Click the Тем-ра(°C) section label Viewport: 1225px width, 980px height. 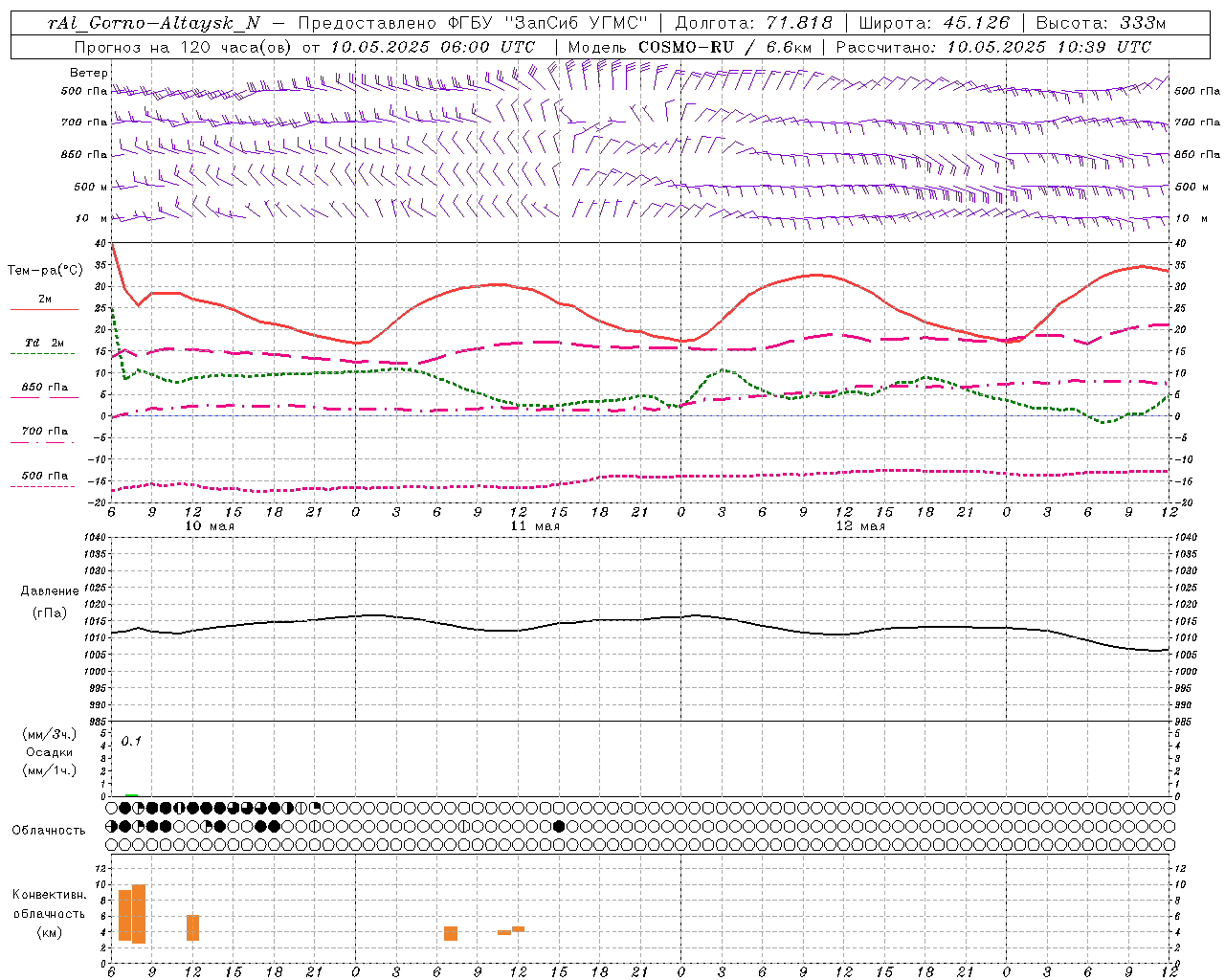coord(45,271)
